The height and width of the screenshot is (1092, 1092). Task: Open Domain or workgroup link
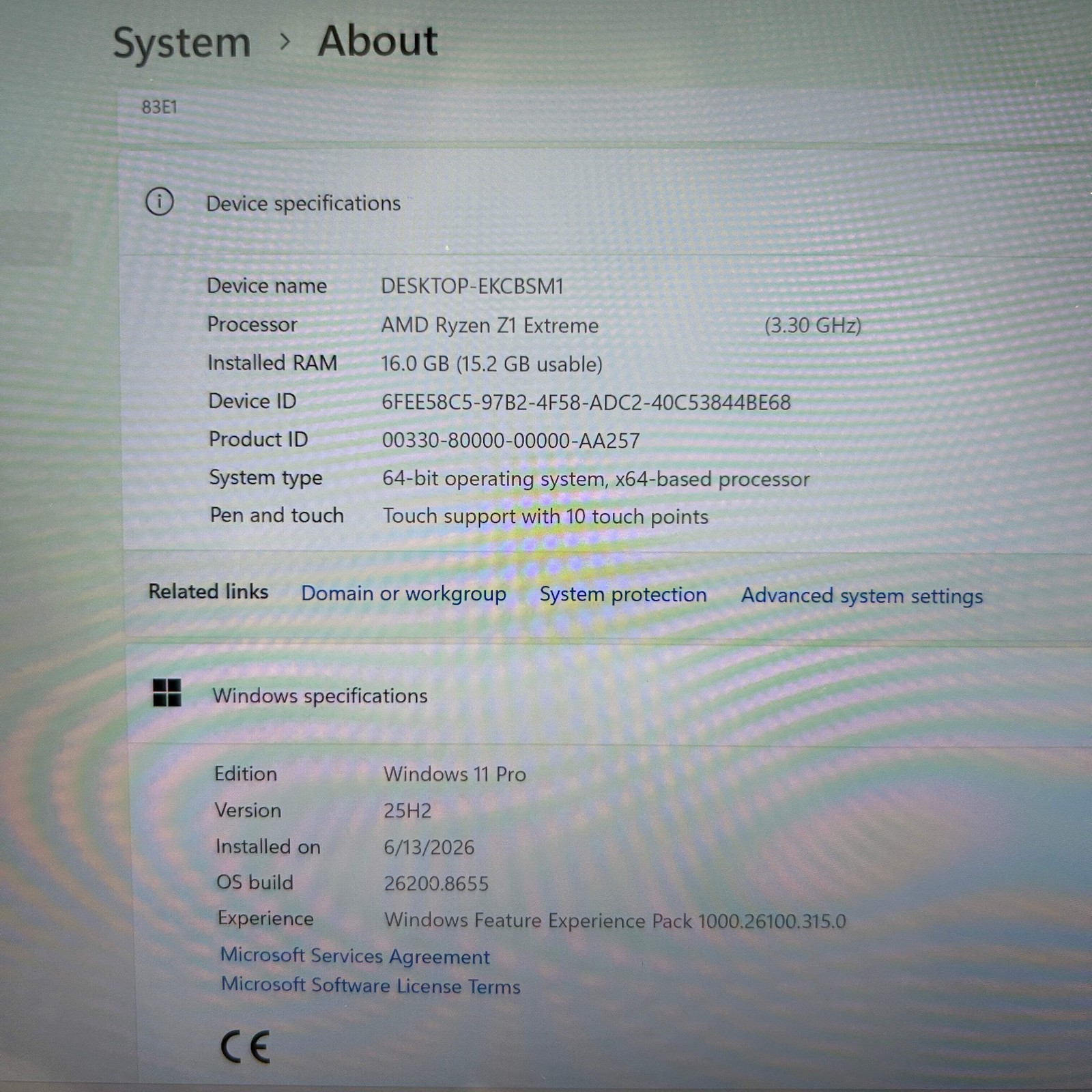point(404,594)
